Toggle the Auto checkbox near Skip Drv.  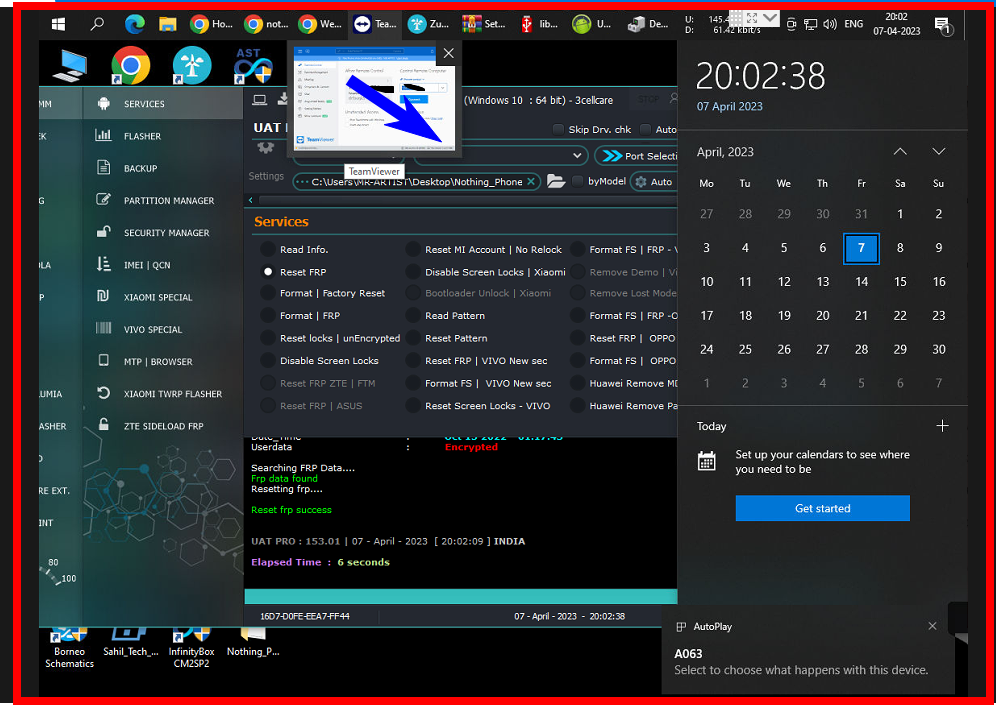[x=645, y=130]
